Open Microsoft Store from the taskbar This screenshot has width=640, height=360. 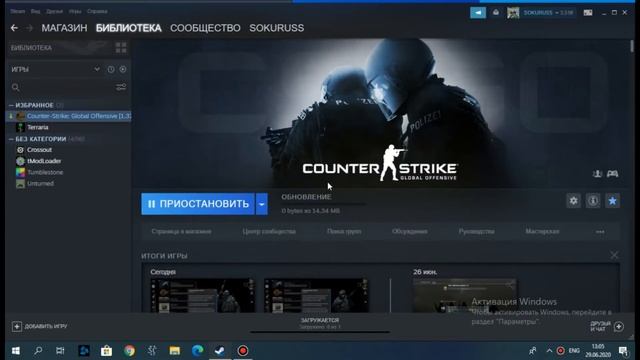tap(107, 351)
